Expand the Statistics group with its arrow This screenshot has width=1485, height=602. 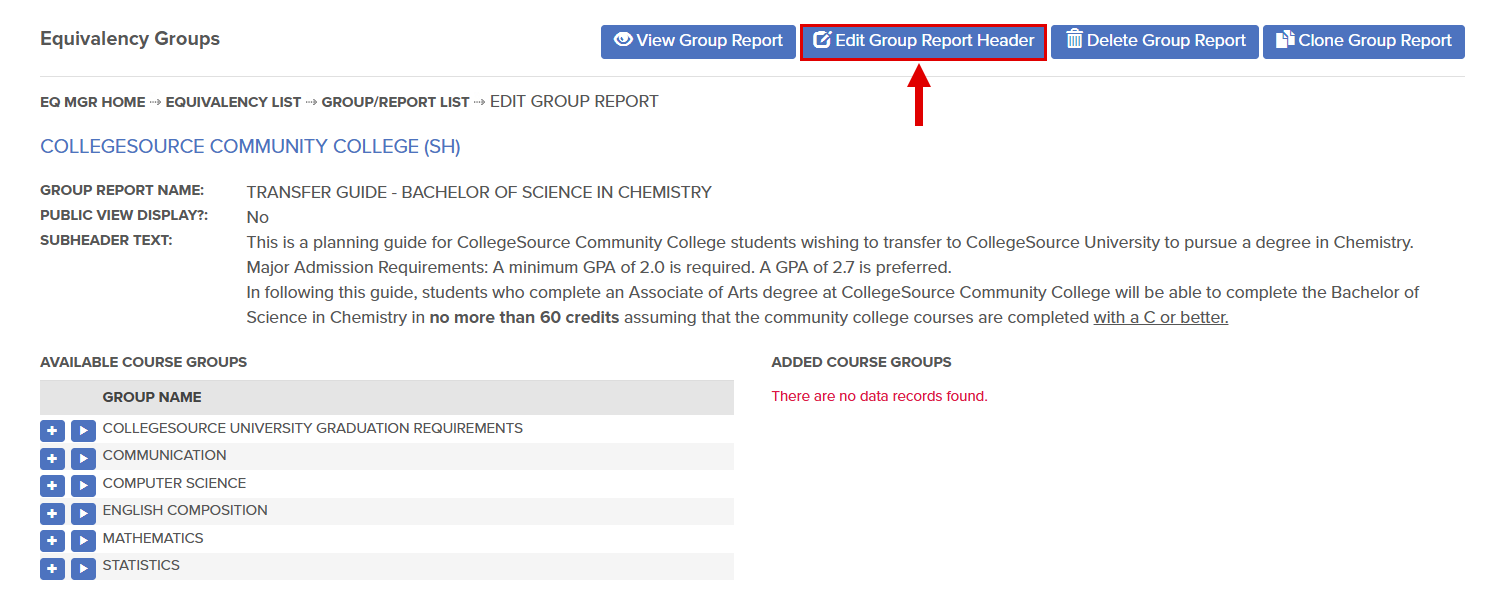83,569
